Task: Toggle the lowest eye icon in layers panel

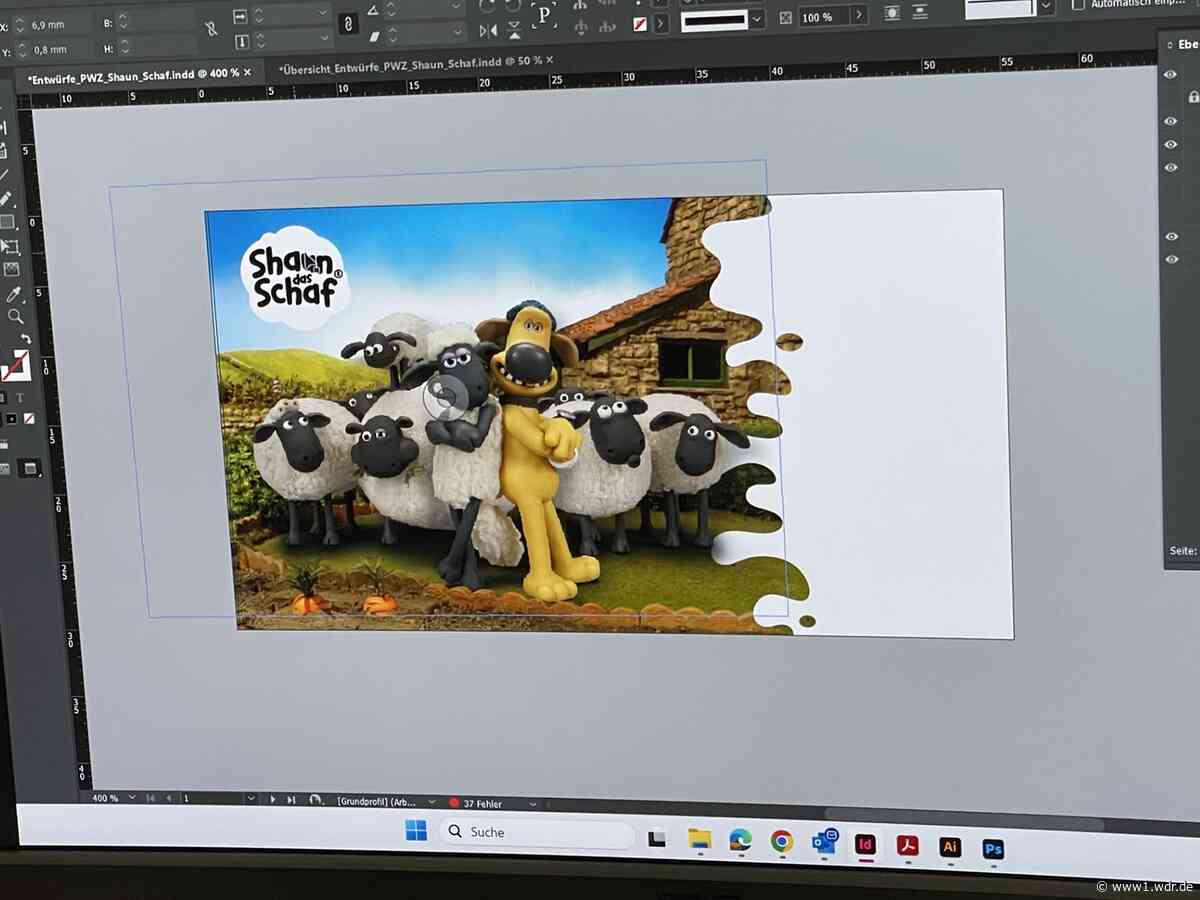Action: pos(1171,259)
